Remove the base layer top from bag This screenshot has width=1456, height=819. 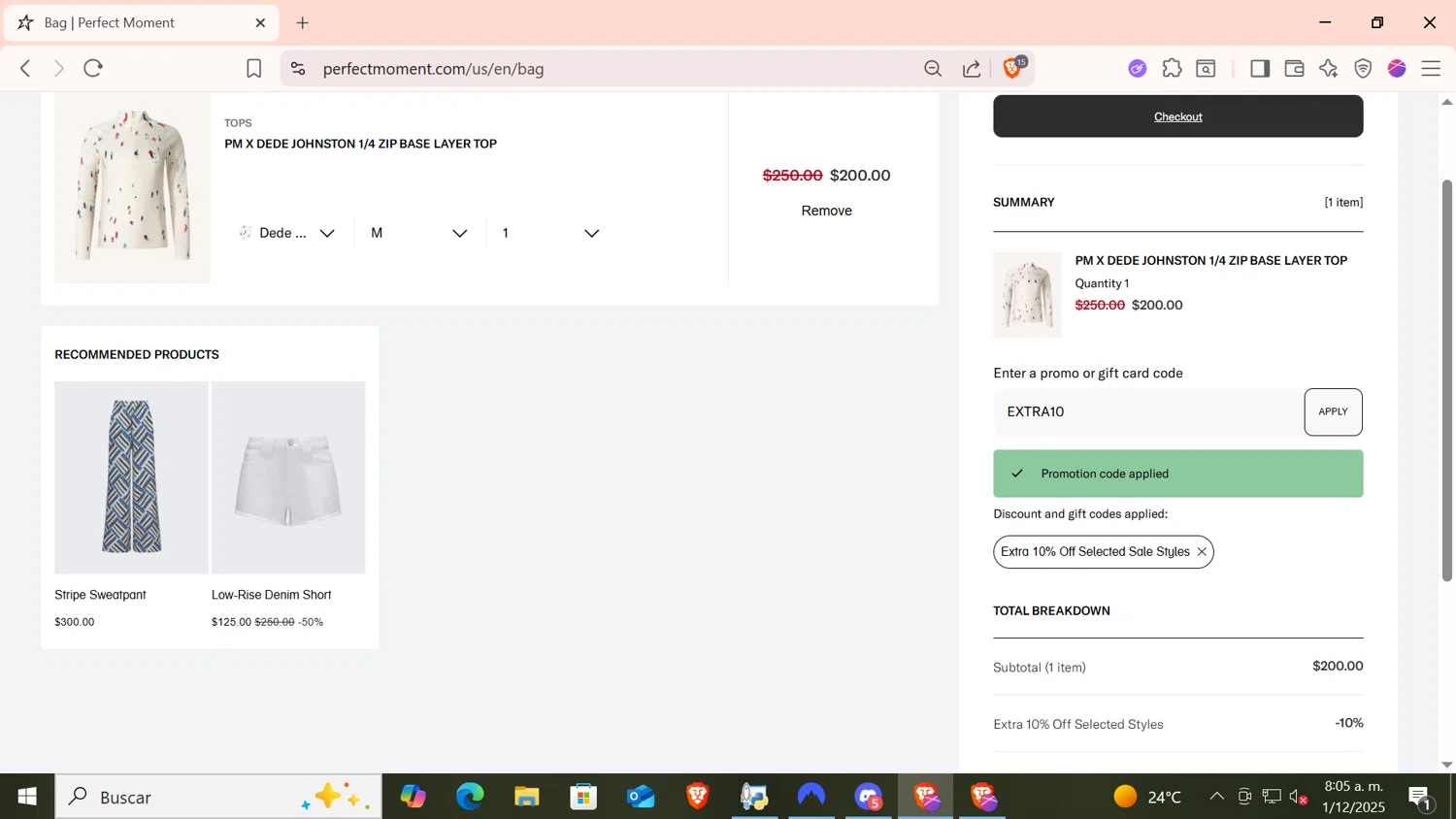pyautogui.click(x=826, y=211)
